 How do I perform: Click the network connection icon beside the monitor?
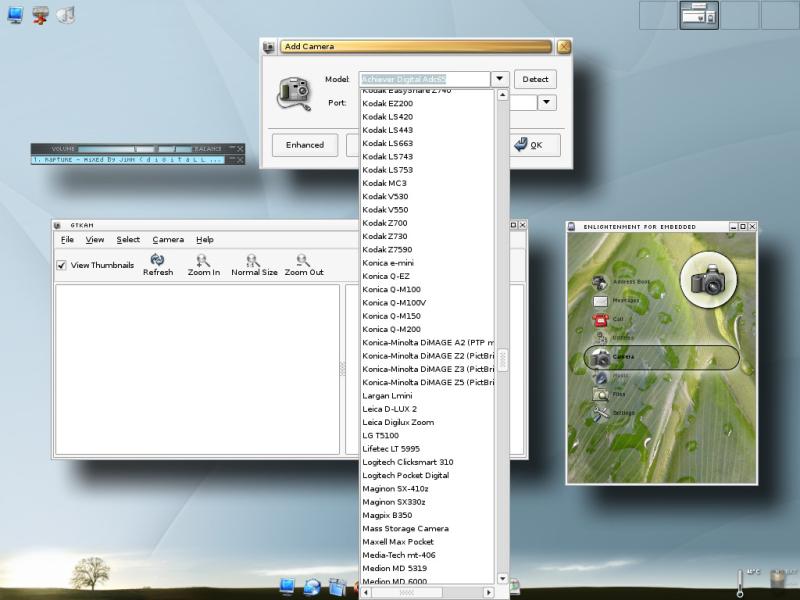pos(40,15)
